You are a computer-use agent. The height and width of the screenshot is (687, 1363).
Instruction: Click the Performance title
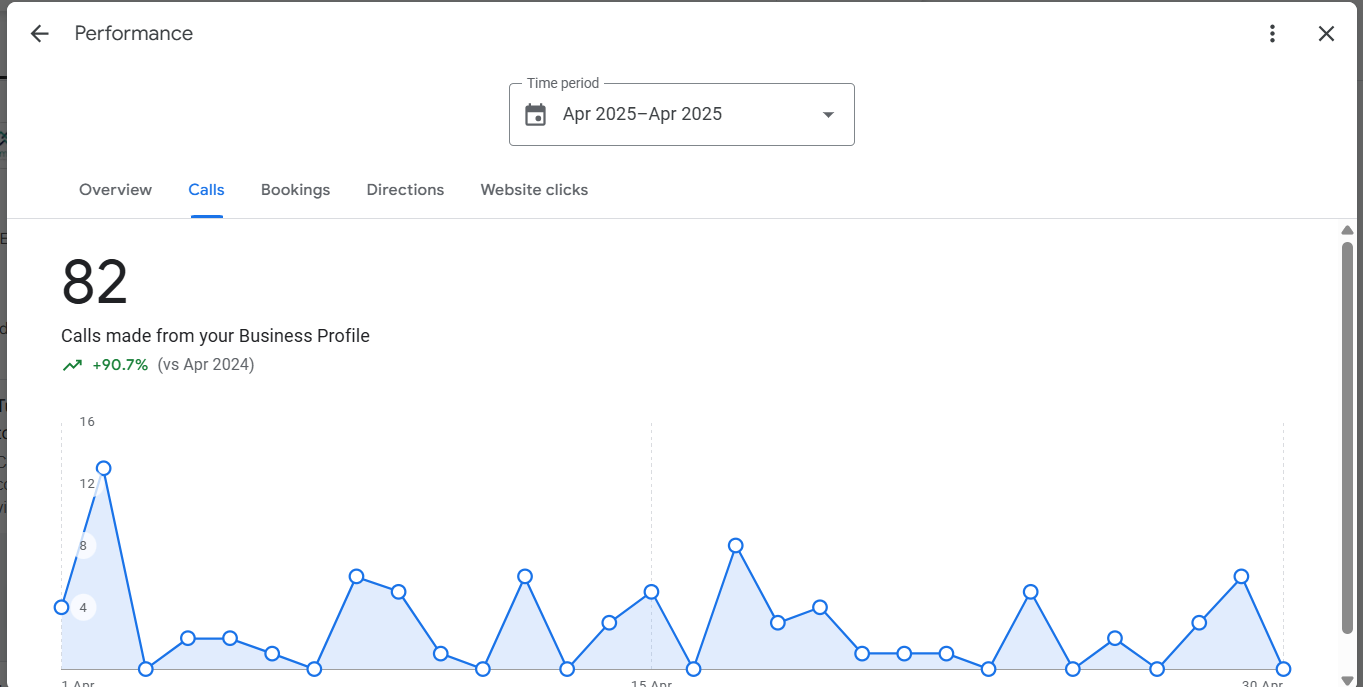pos(134,33)
